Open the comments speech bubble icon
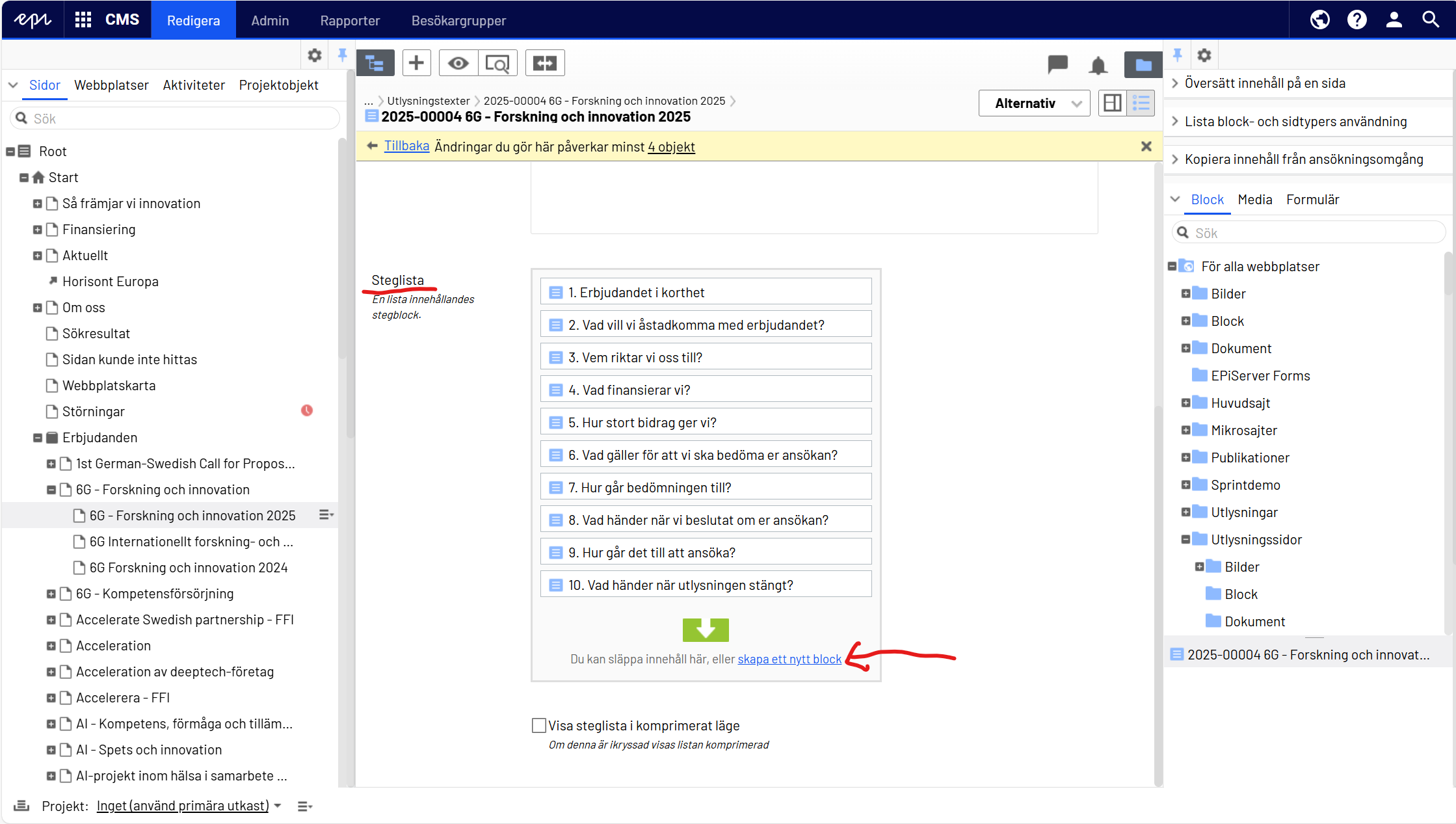Image resolution: width=1456 pixels, height=824 pixels. (1057, 64)
